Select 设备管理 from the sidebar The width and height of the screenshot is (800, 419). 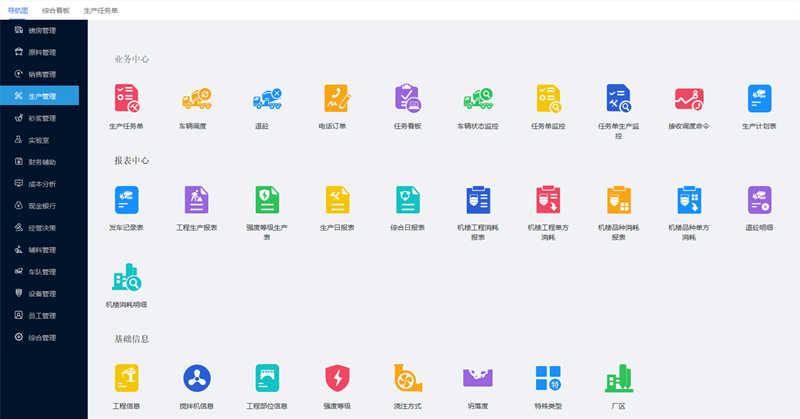42,293
